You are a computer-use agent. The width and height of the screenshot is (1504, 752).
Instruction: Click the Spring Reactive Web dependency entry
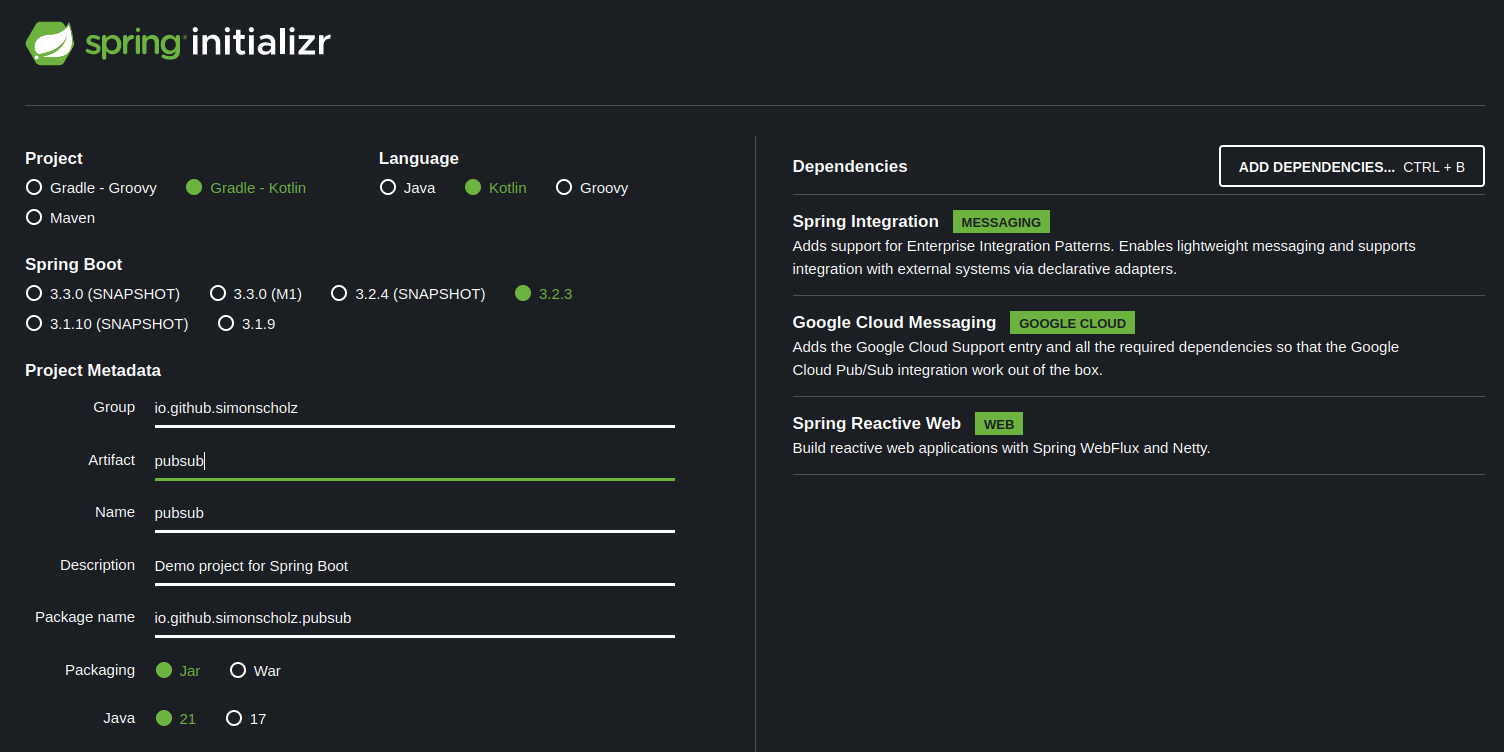[x=1139, y=436]
